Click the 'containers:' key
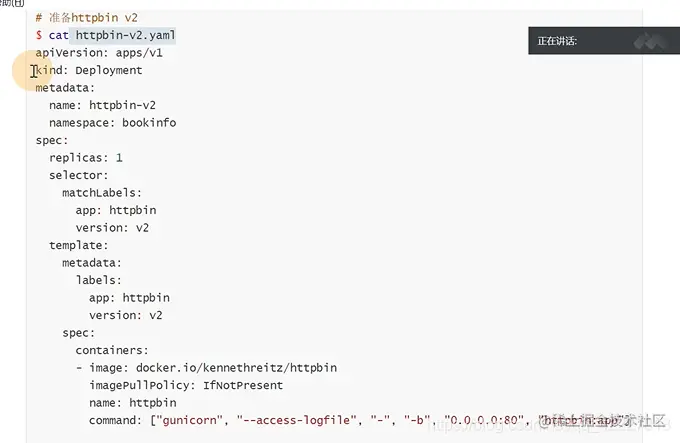 (112, 350)
